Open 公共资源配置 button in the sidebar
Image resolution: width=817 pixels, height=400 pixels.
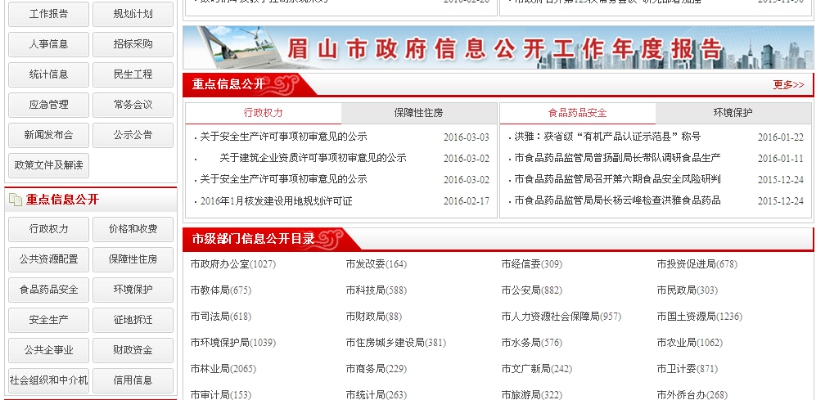48,259
